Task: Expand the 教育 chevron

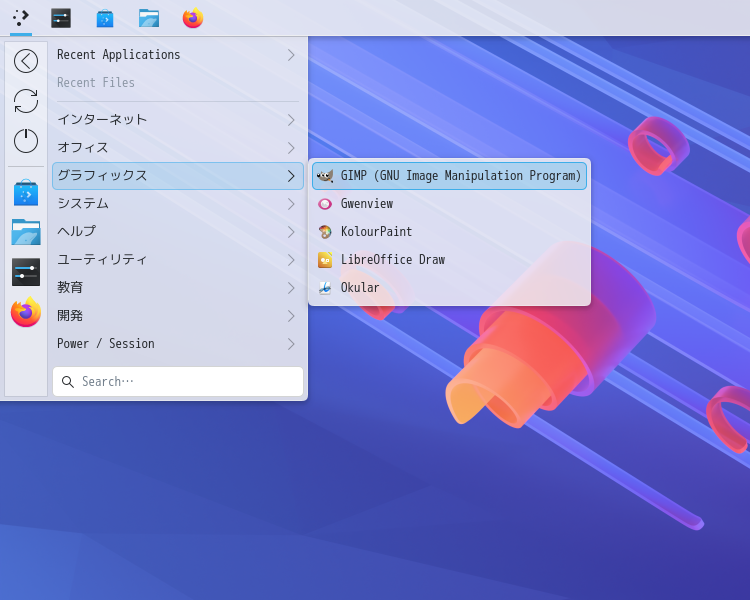Action: click(x=291, y=288)
